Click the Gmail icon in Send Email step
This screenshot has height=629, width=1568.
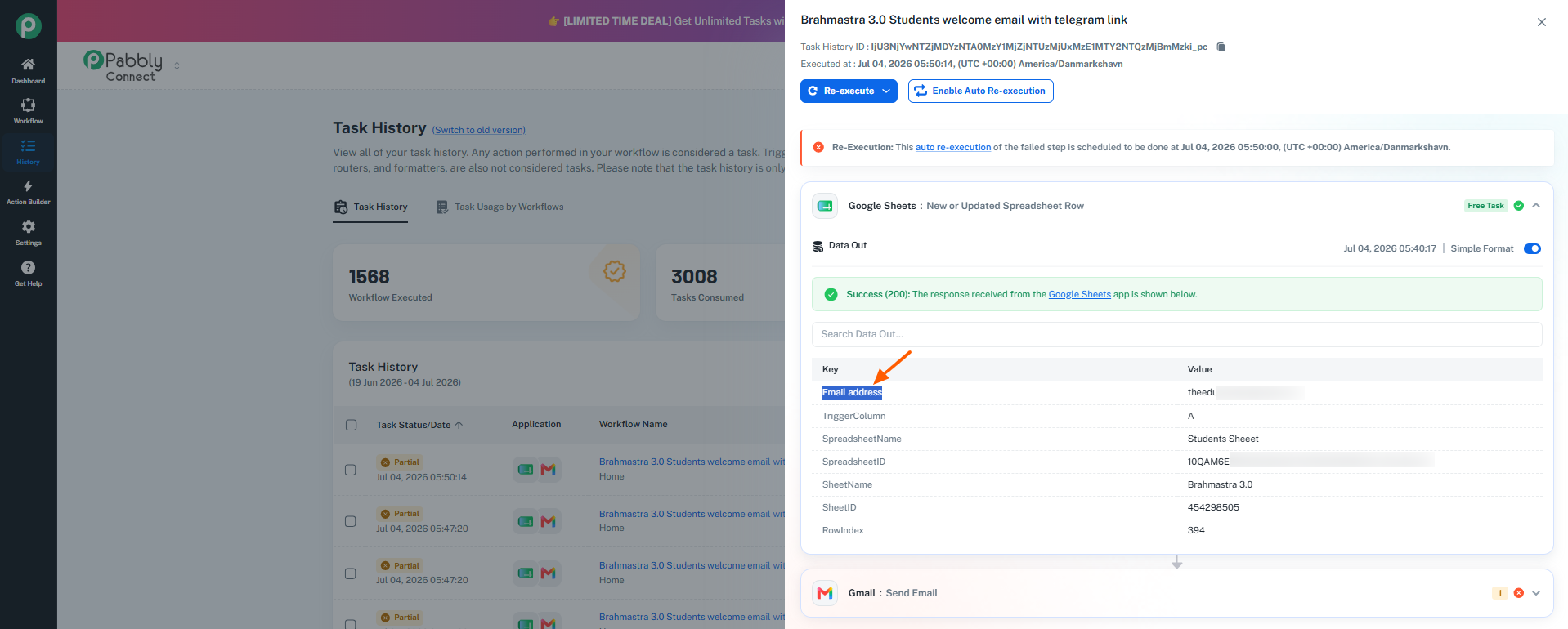(825, 593)
